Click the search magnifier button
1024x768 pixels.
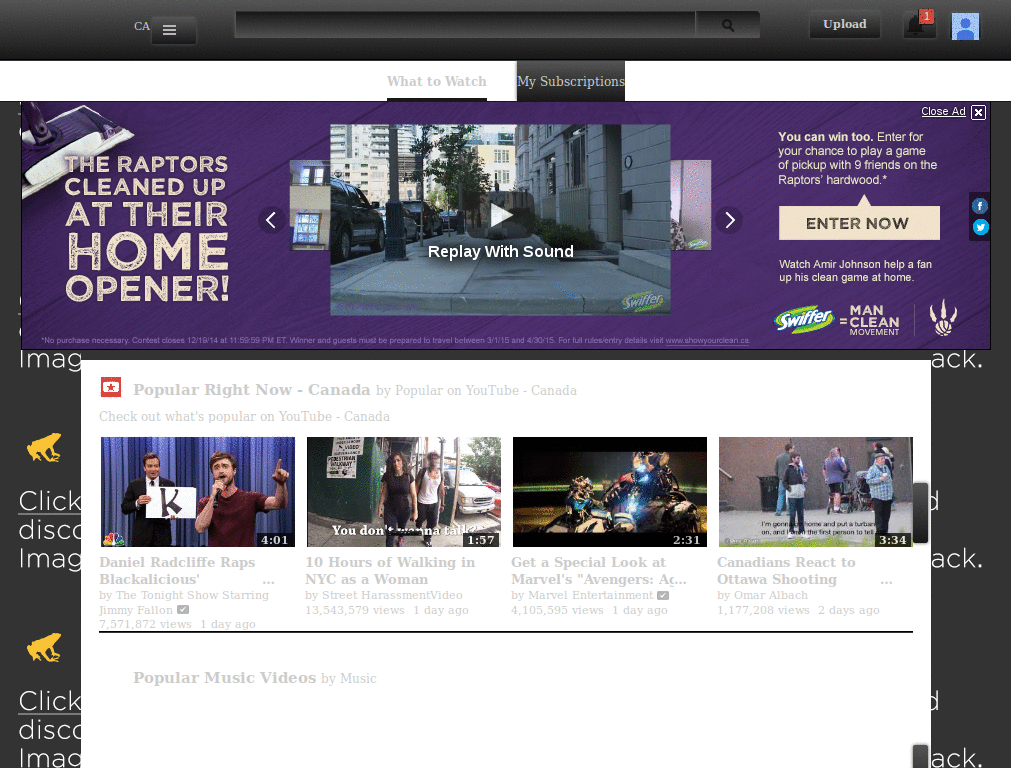pos(728,25)
